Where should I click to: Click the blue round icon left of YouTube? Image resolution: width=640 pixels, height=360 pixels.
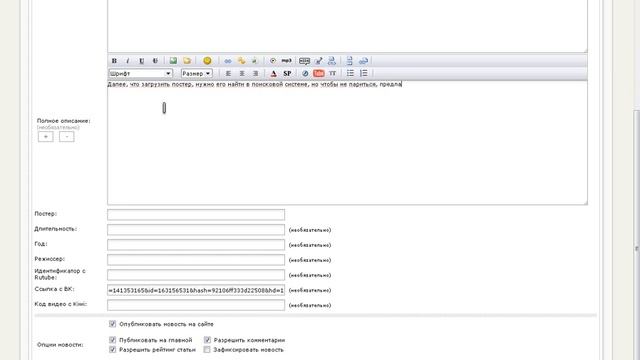point(305,73)
